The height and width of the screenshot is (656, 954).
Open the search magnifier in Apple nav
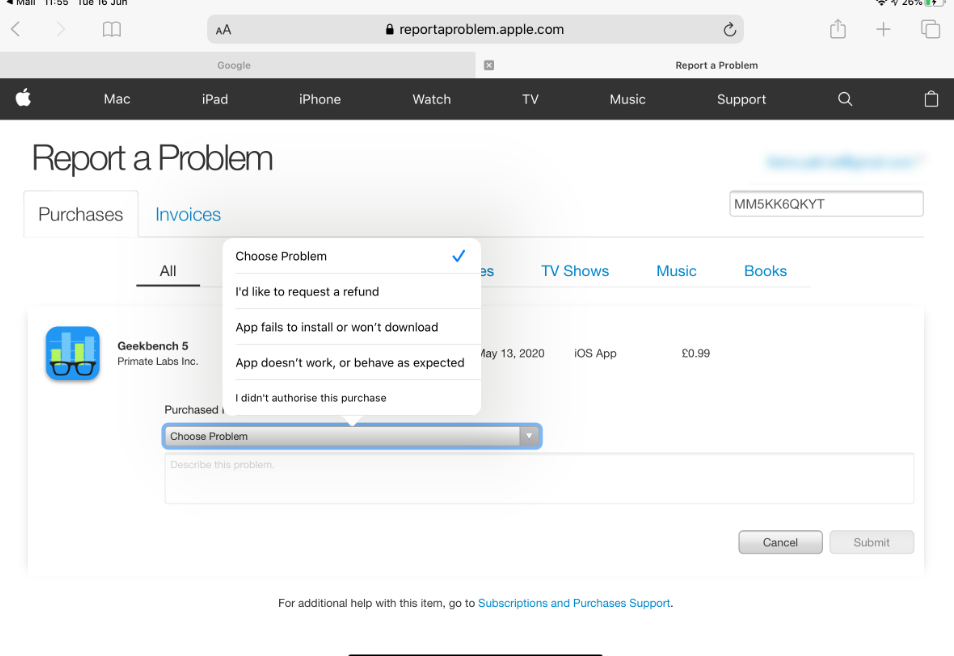click(x=845, y=99)
